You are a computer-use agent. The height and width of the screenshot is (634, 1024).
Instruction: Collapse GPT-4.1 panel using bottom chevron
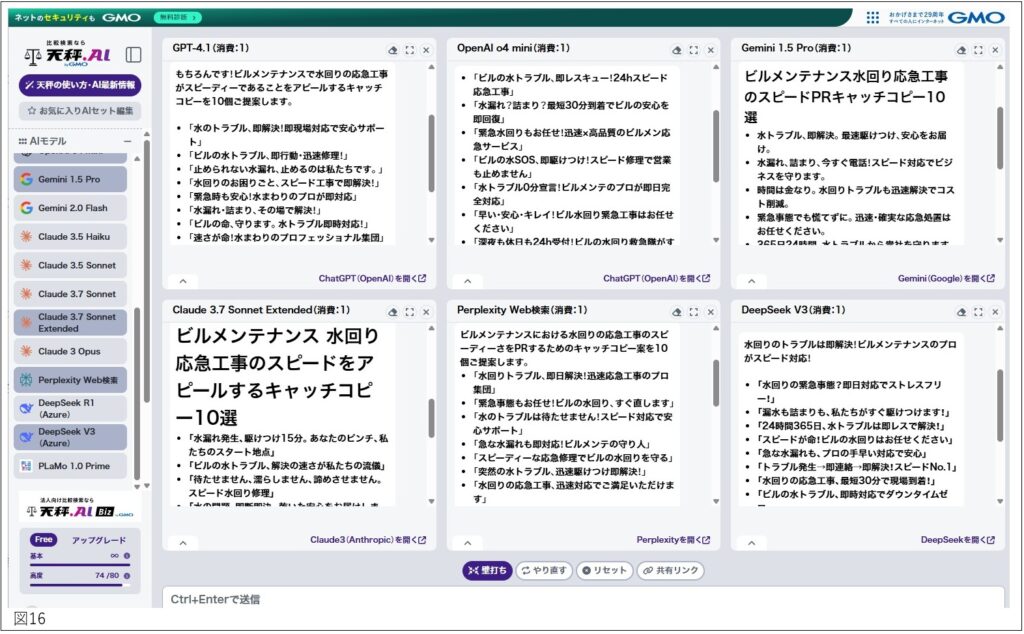coord(183,281)
